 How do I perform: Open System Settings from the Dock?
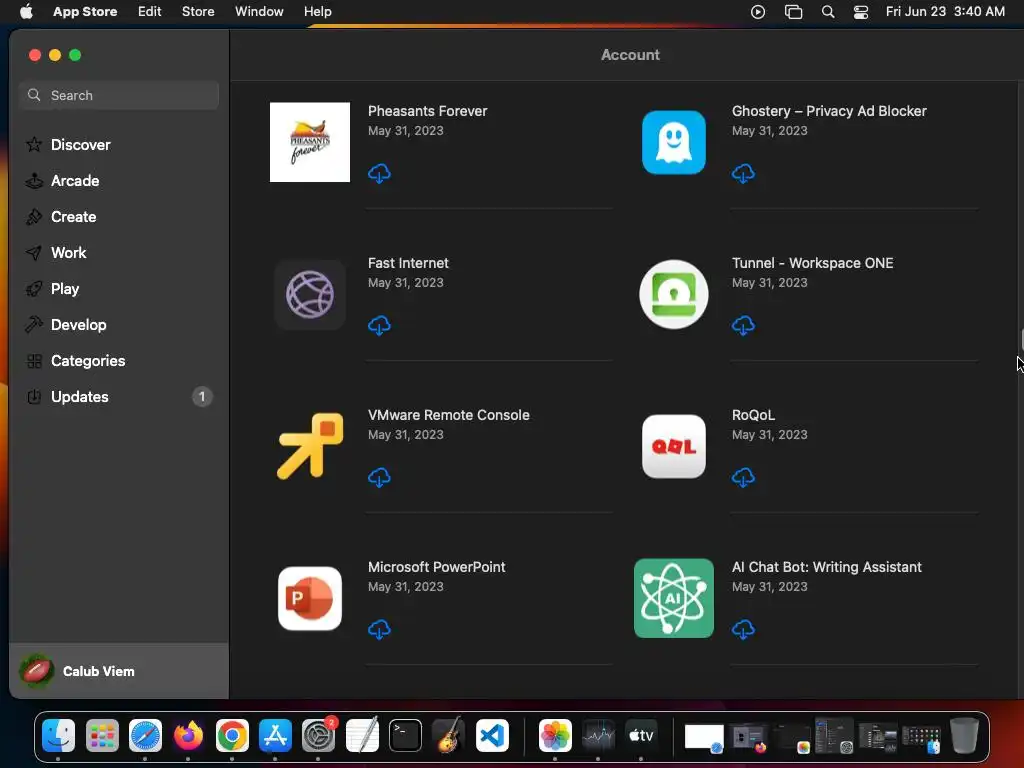click(x=319, y=736)
